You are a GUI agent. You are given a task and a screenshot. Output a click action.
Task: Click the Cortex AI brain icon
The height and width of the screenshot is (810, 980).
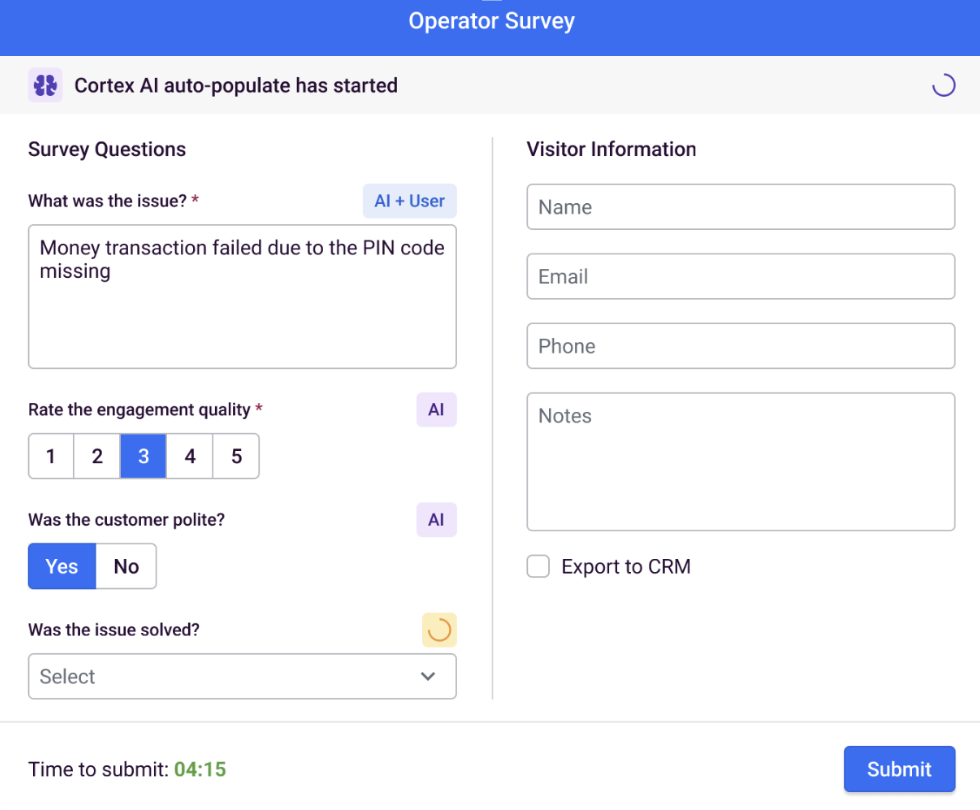tap(45, 85)
